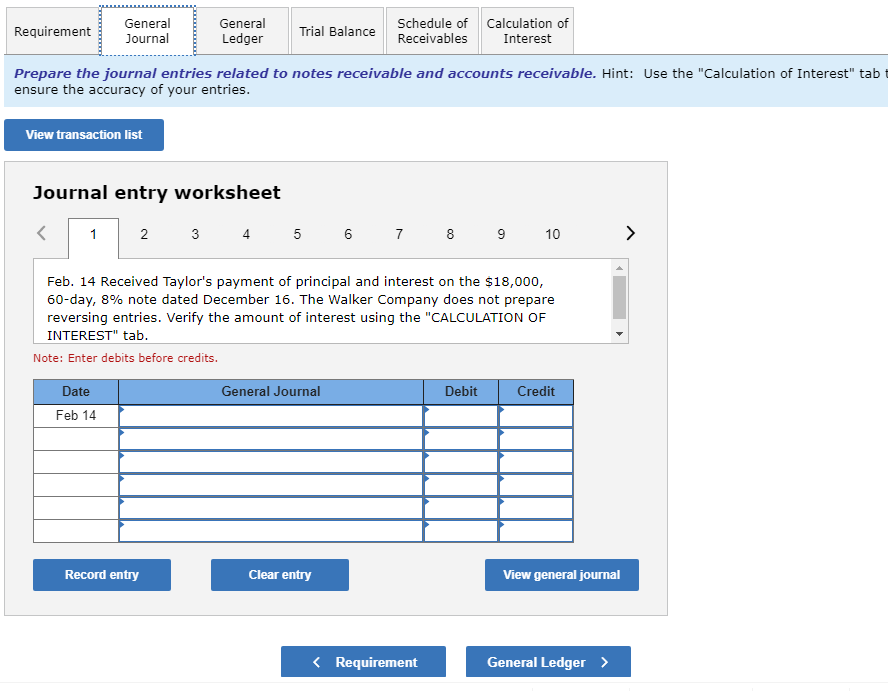Click Debit field in last journal row
888x691 pixels.
[x=461, y=531]
